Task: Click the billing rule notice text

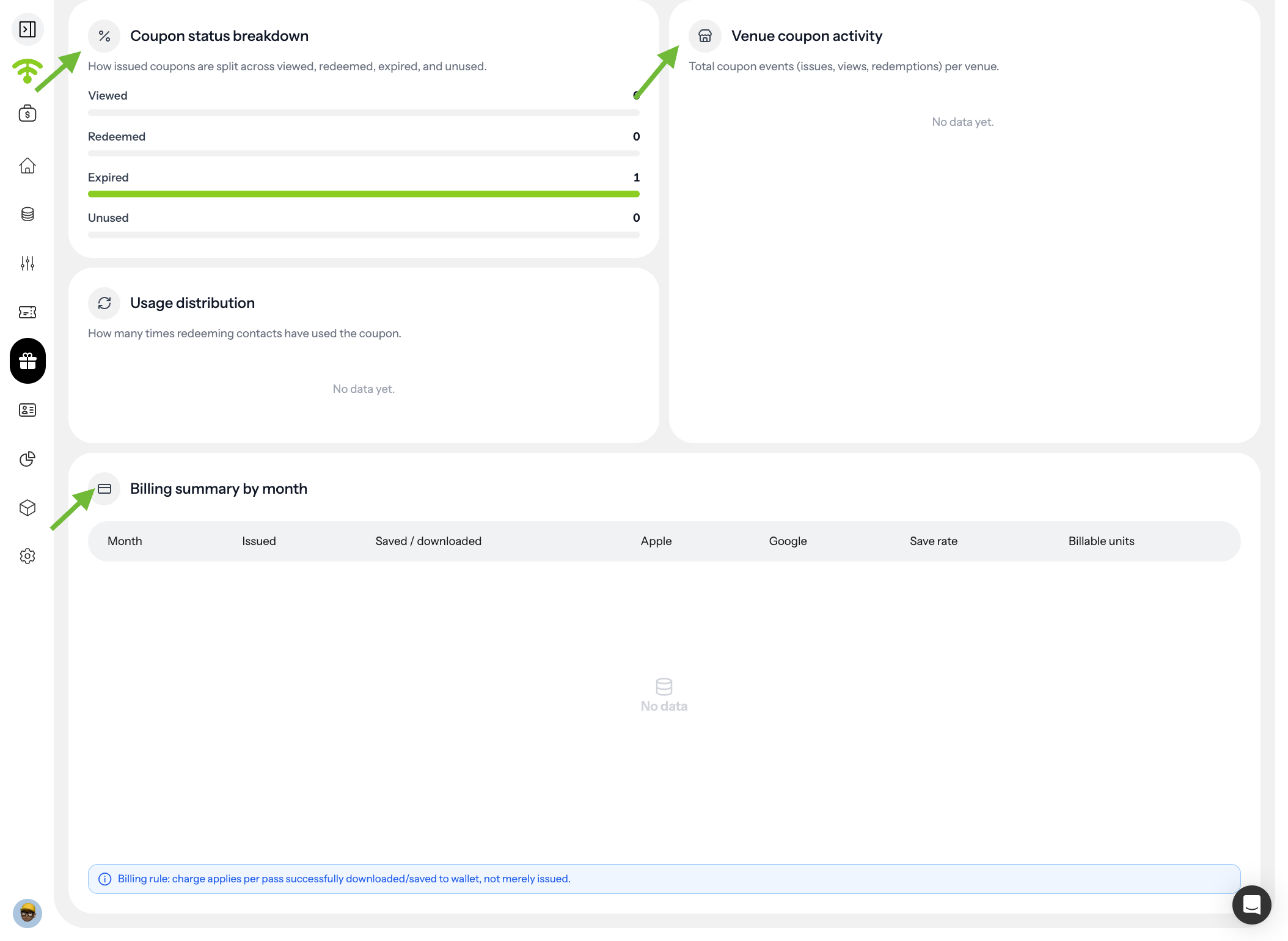Action: [x=344, y=879]
